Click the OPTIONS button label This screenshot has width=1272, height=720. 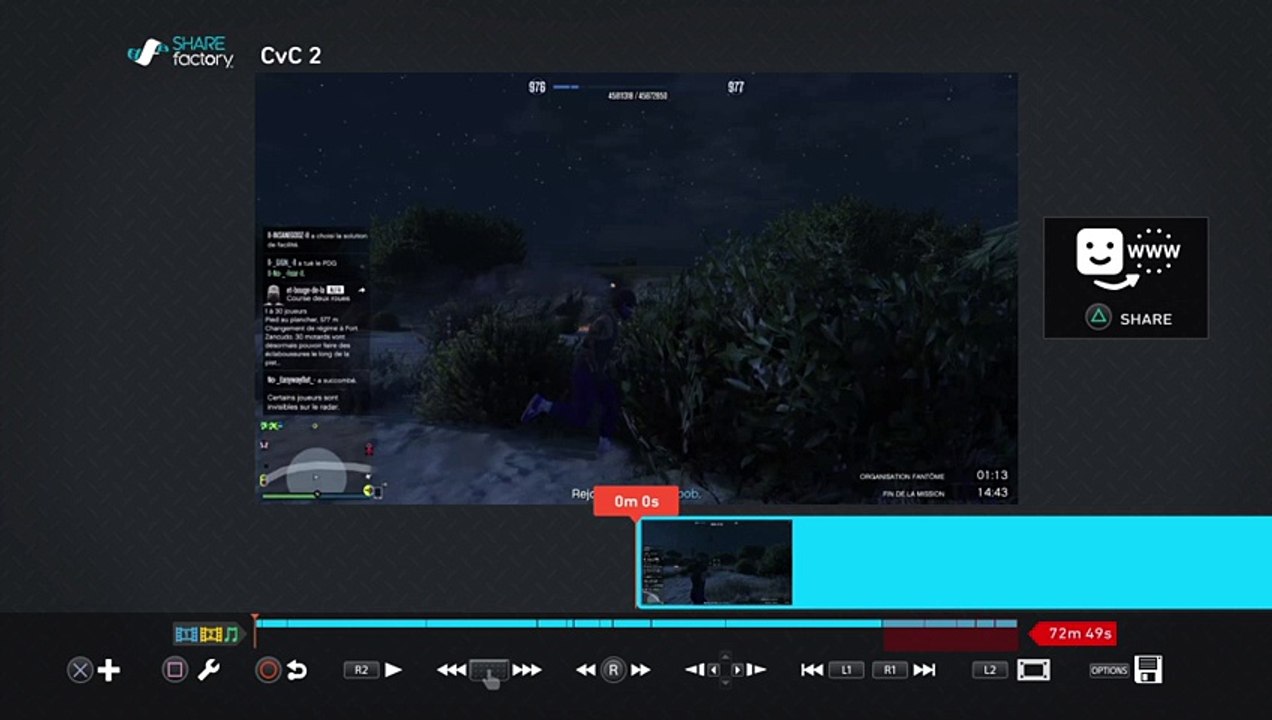[1109, 670]
